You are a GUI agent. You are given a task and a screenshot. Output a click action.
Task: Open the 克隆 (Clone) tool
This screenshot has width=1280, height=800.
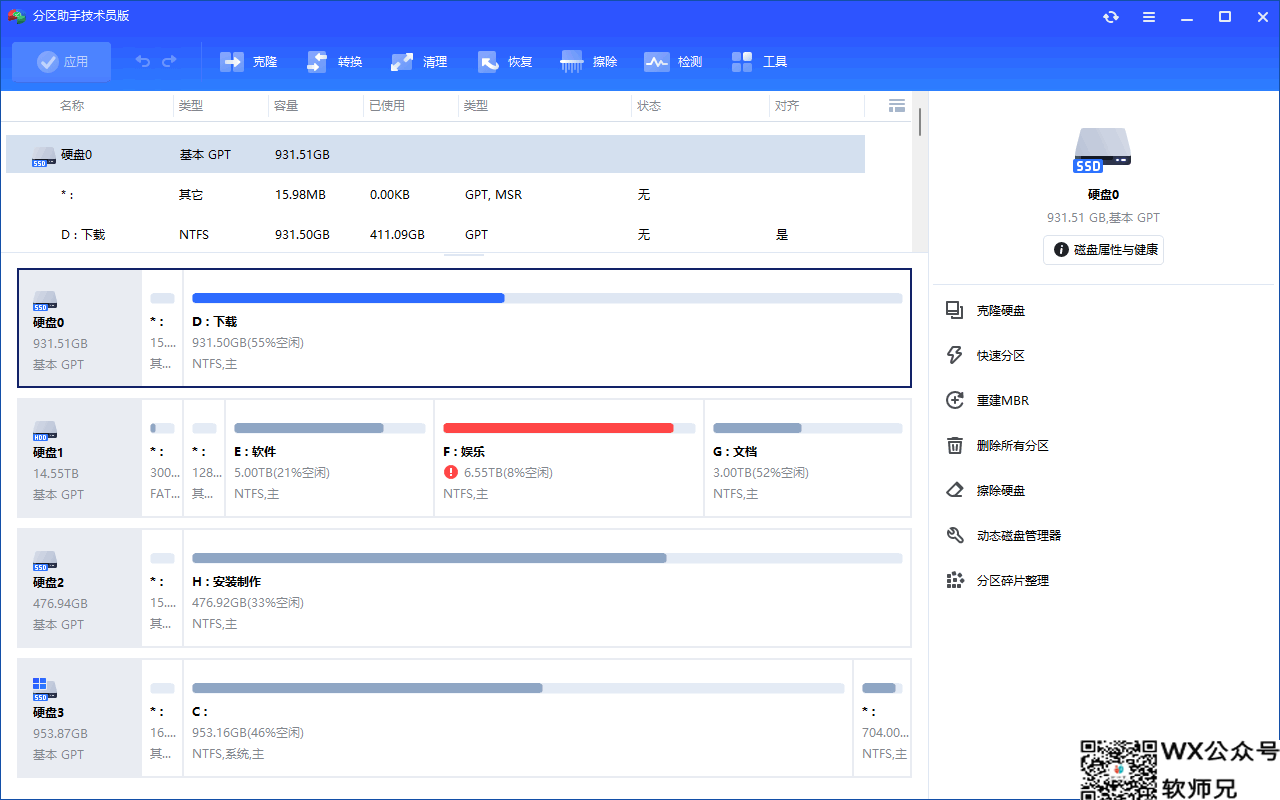pos(249,62)
